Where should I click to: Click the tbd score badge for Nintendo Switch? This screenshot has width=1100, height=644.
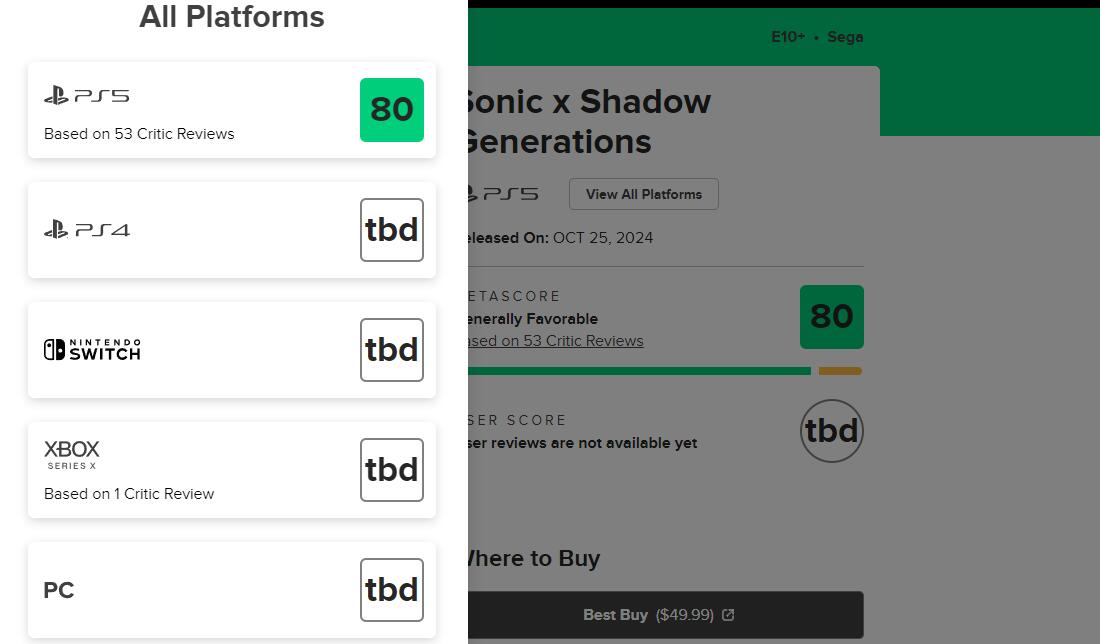pyautogui.click(x=392, y=350)
